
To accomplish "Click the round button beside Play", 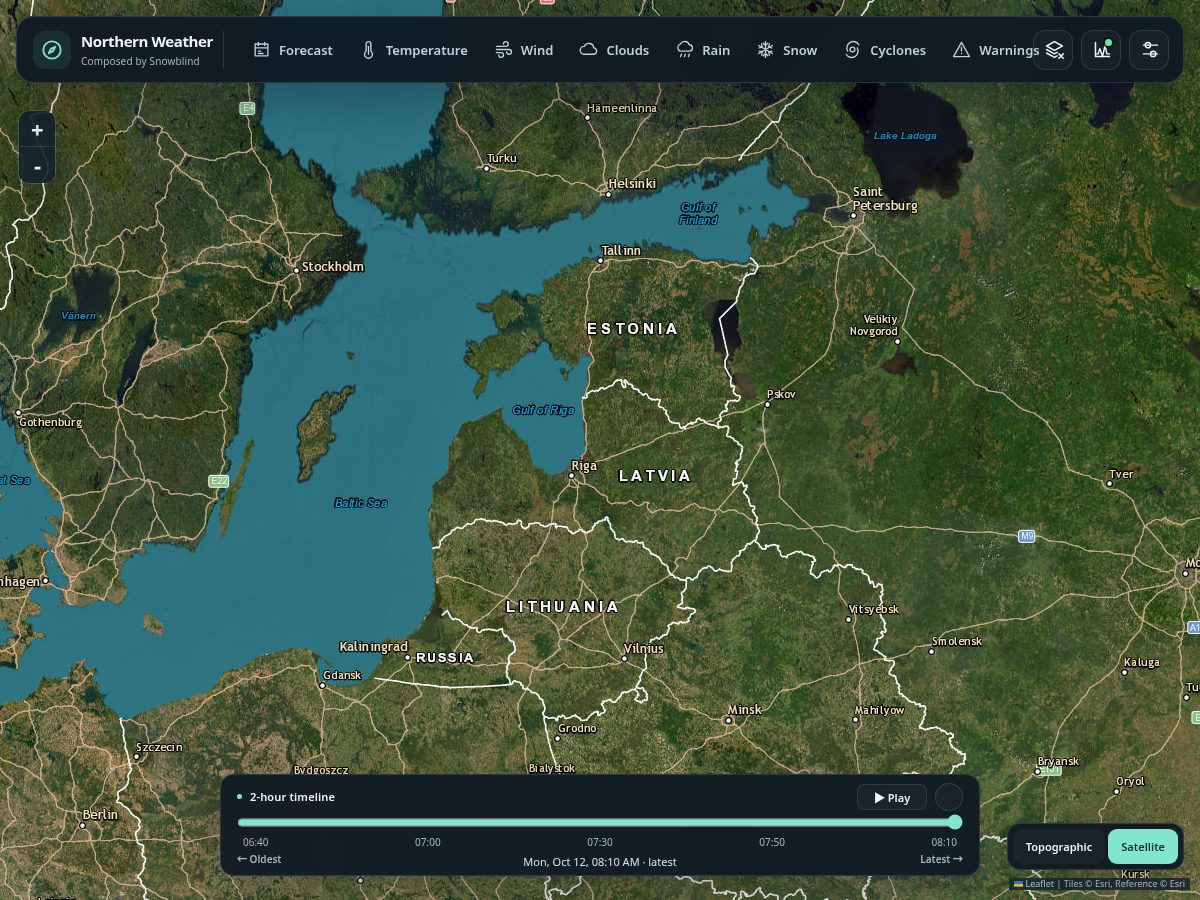I will [x=949, y=797].
